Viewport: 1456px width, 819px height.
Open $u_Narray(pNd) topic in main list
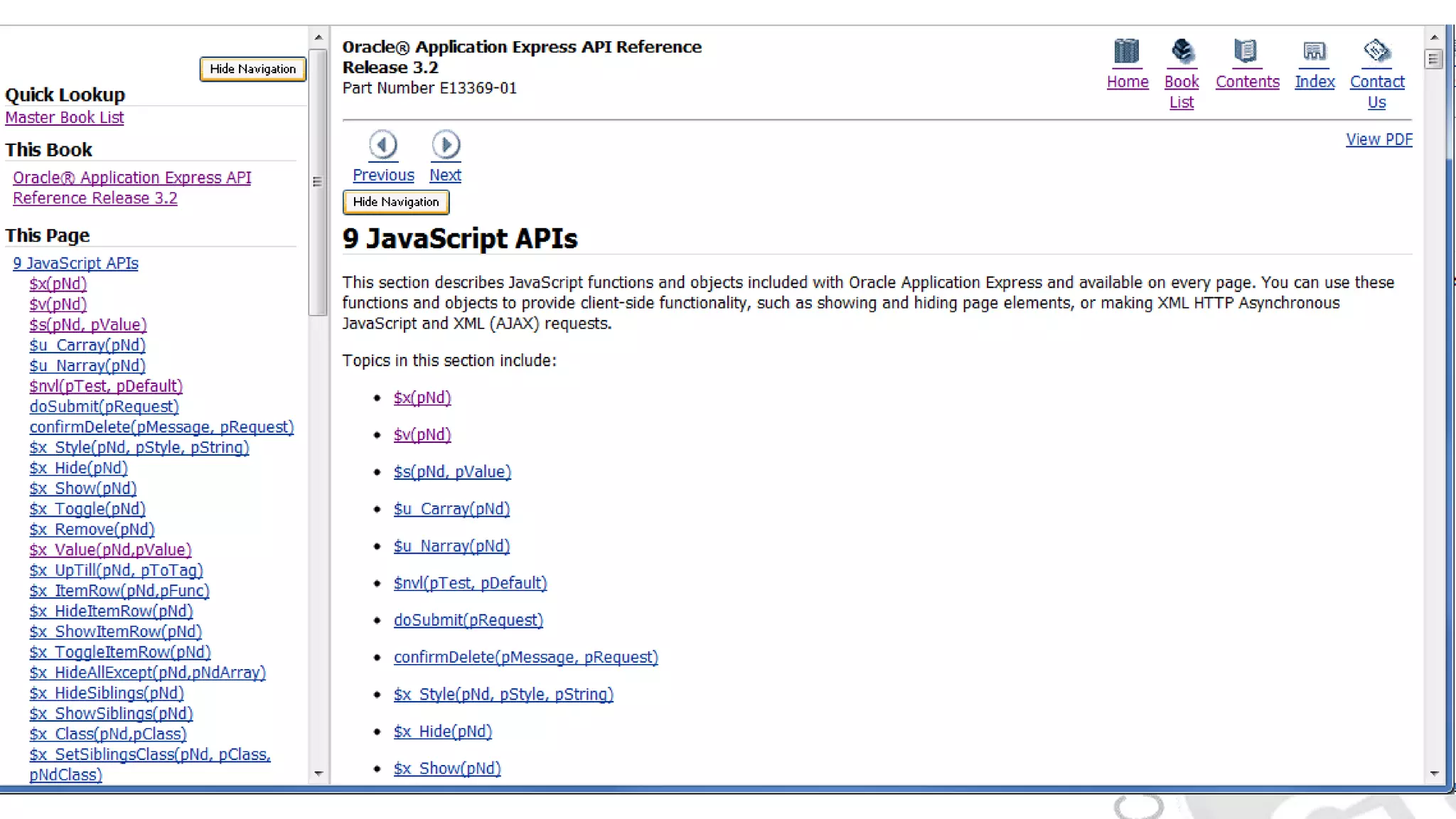pyautogui.click(x=451, y=546)
